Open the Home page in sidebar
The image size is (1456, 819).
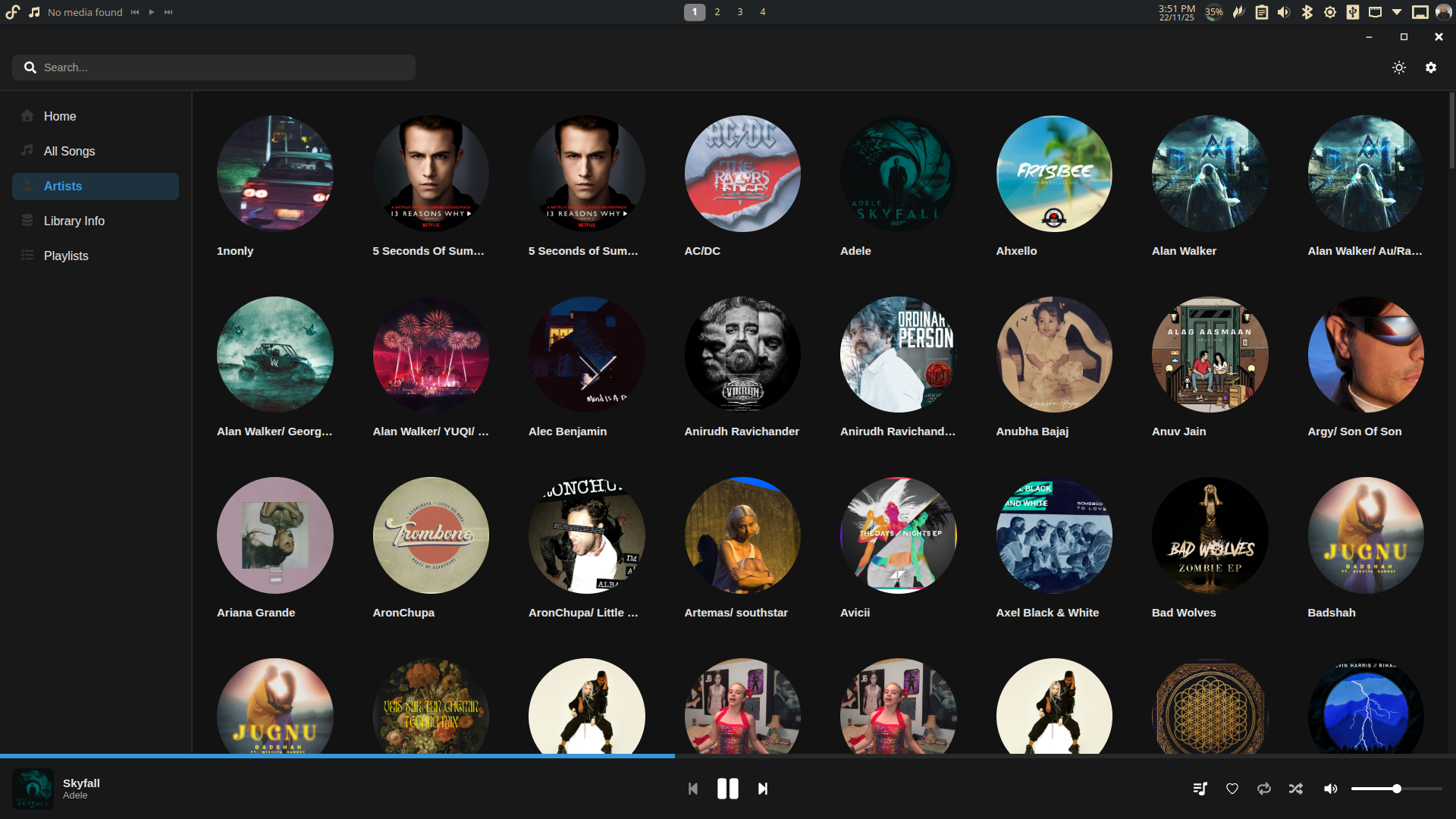(x=60, y=116)
